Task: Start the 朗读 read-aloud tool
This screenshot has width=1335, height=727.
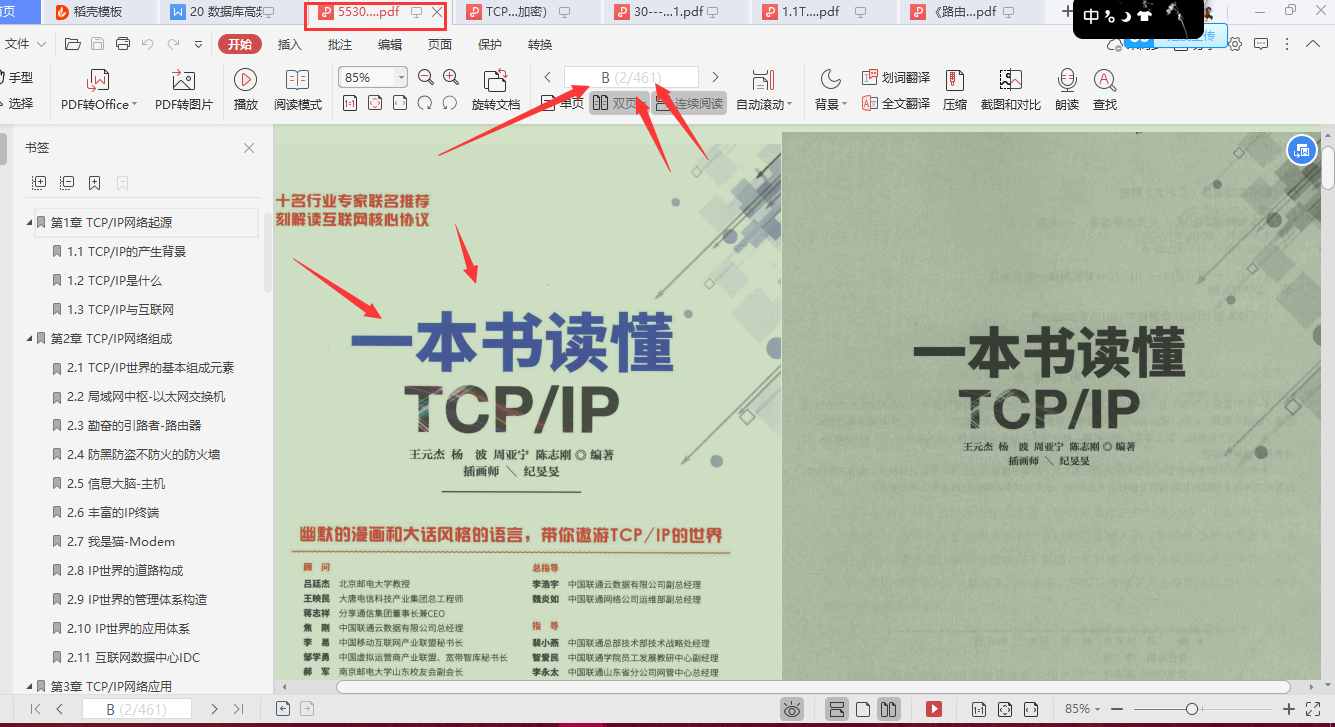Action: [1067, 89]
